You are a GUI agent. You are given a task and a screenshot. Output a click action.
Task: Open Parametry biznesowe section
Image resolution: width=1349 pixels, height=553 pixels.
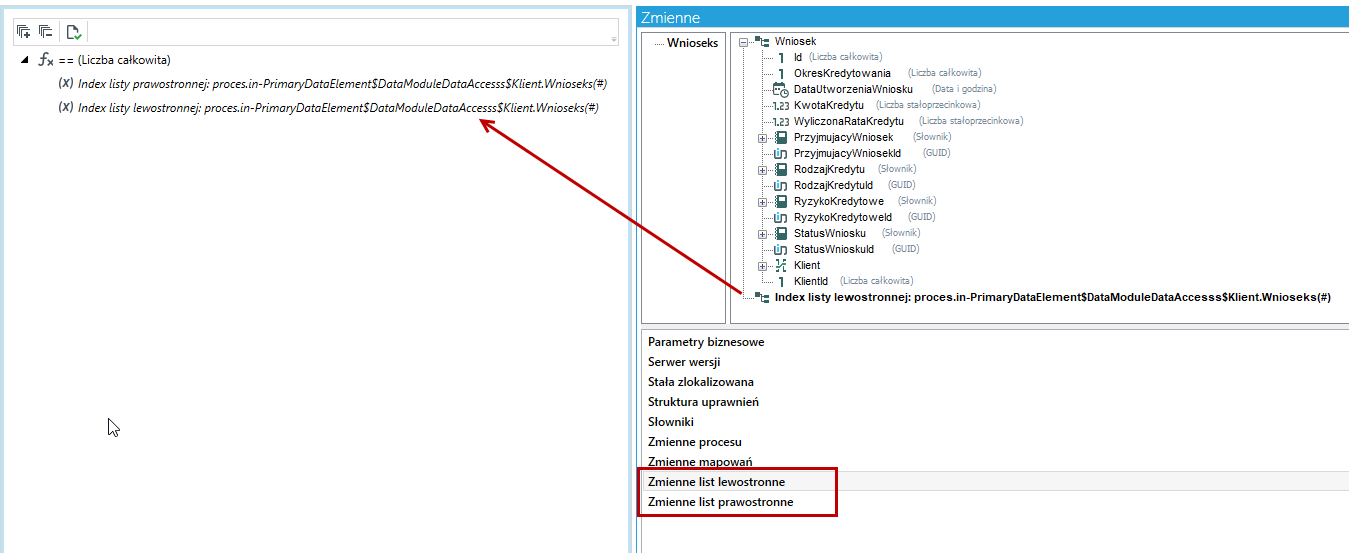(x=706, y=342)
